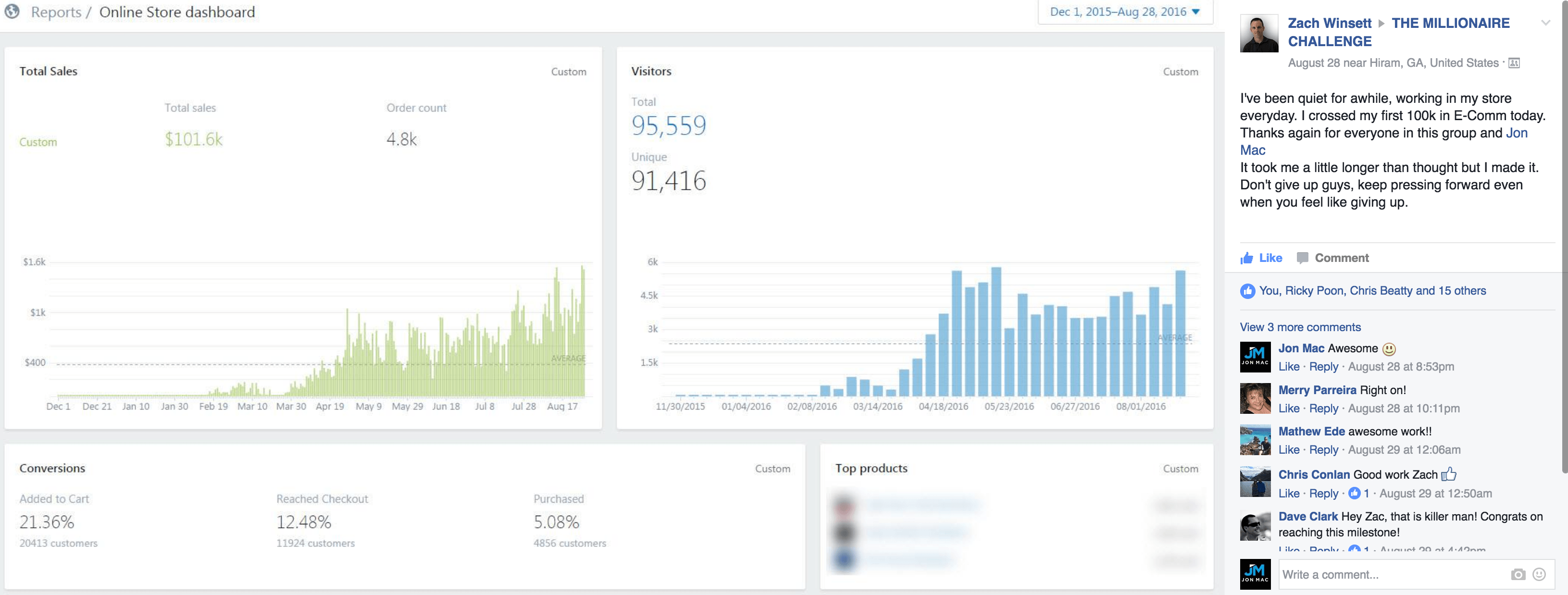Click the globe icon beside Reports
The width and height of the screenshot is (1568, 595).
(x=12, y=11)
